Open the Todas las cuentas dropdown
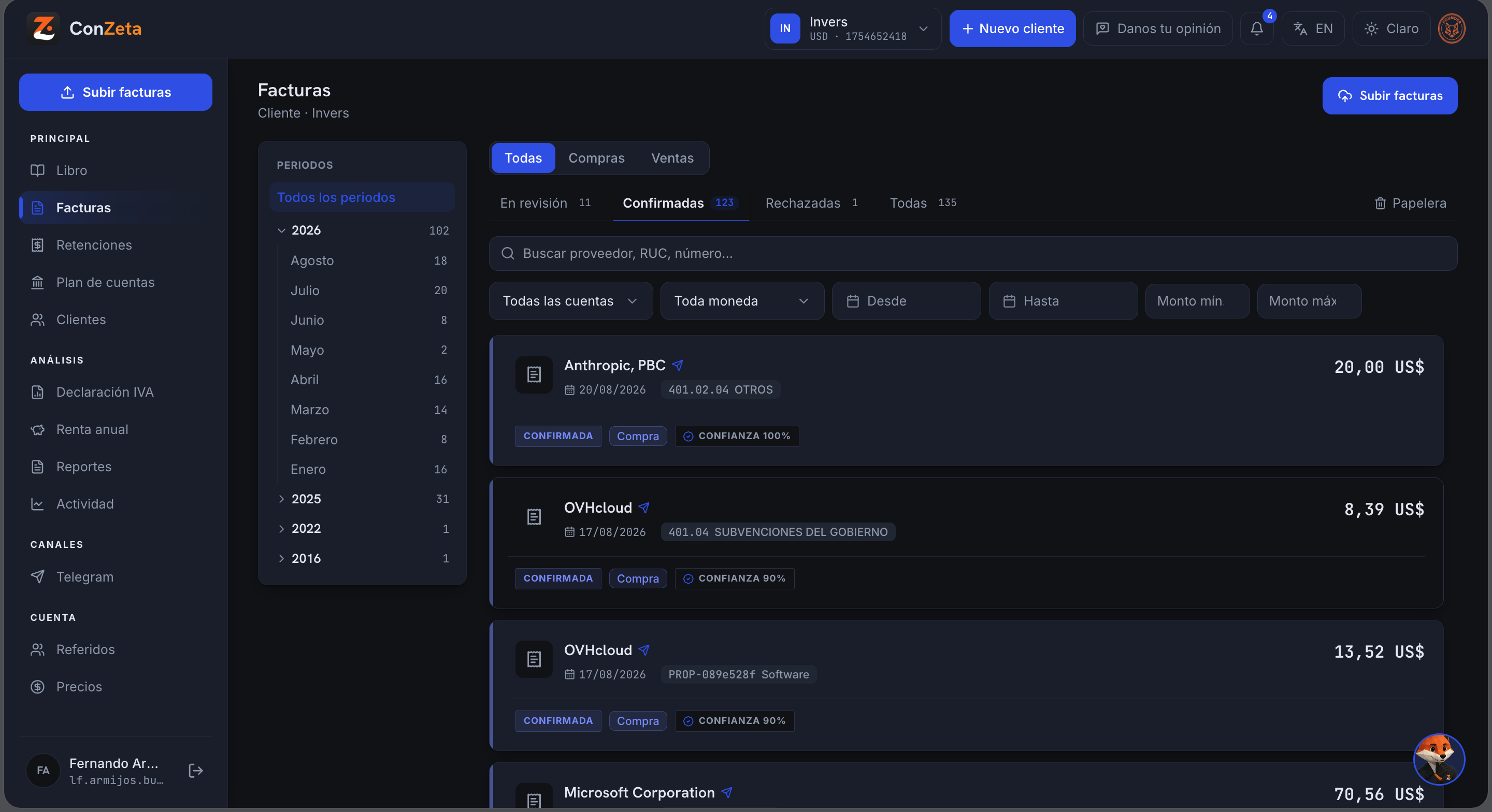Viewport: 1492px width, 812px height. tap(570, 301)
